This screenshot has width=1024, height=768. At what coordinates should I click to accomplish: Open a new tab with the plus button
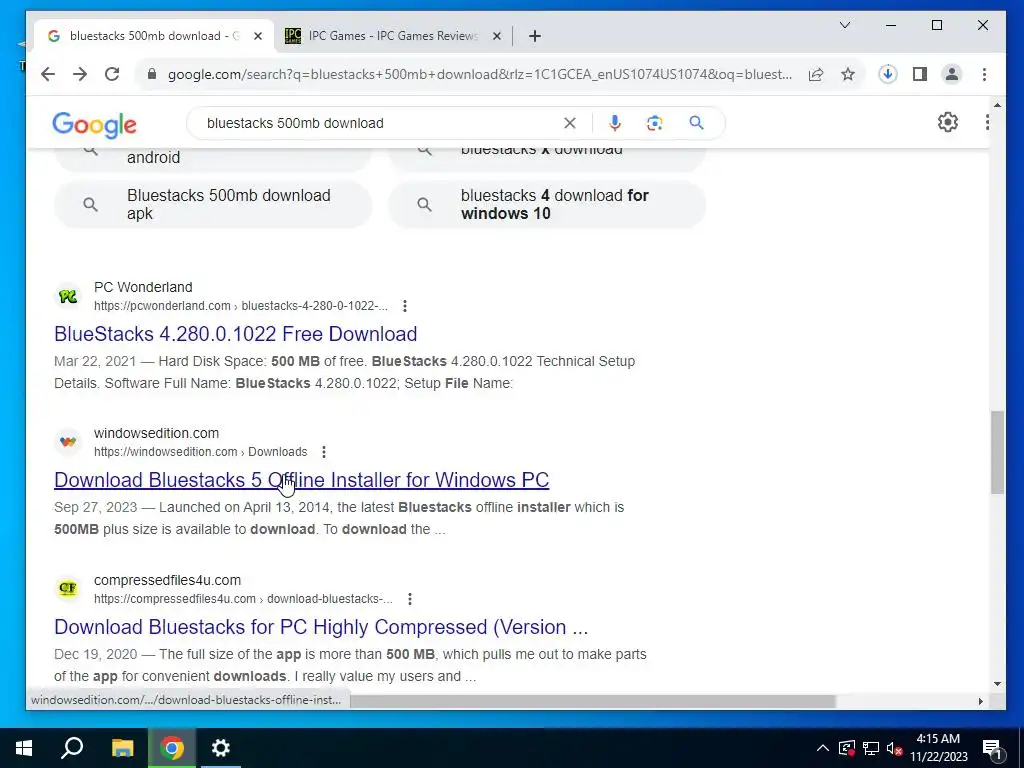pos(535,36)
